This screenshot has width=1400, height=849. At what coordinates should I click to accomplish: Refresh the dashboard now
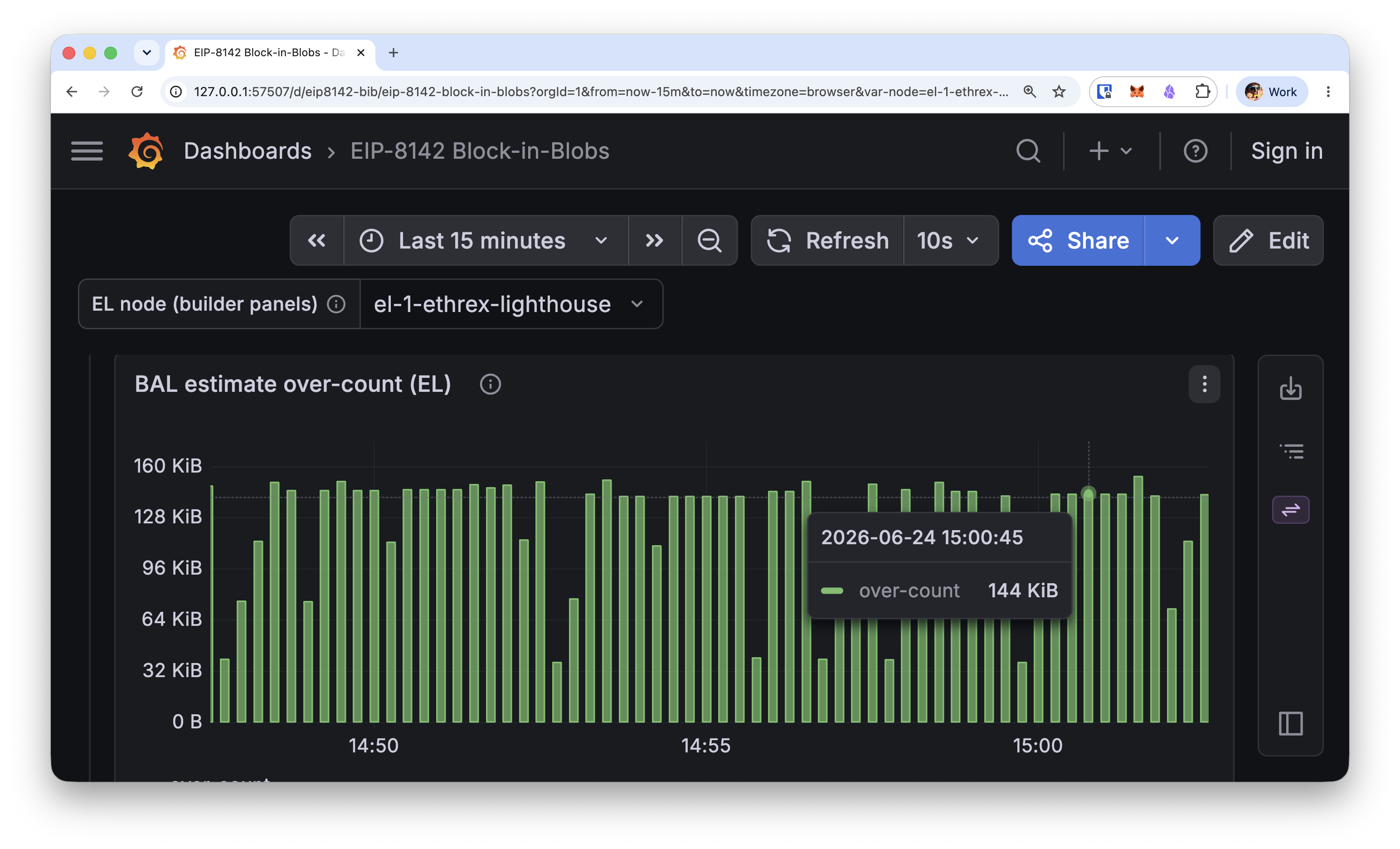pos(827,240)
